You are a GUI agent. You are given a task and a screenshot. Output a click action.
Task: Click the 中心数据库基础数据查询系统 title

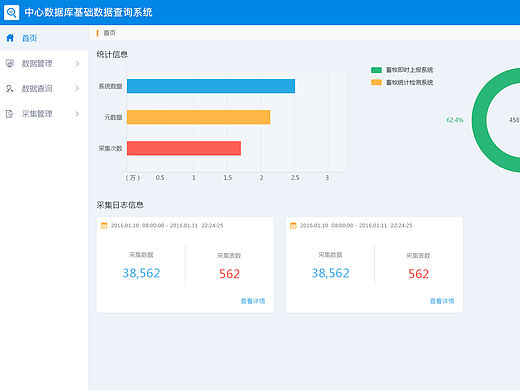click(88, 13)
